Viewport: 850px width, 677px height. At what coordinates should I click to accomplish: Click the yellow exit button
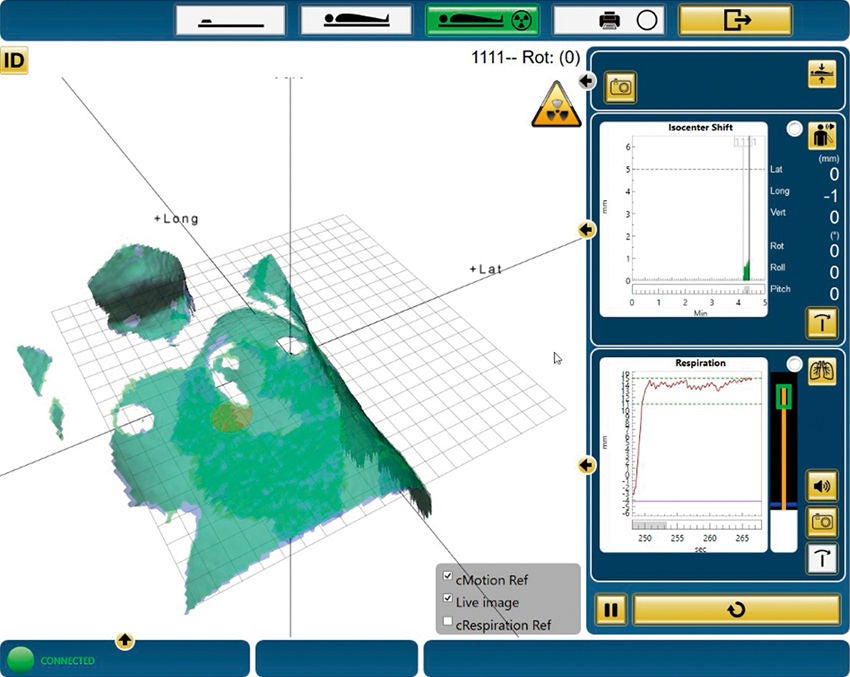(x=736, y=21)
